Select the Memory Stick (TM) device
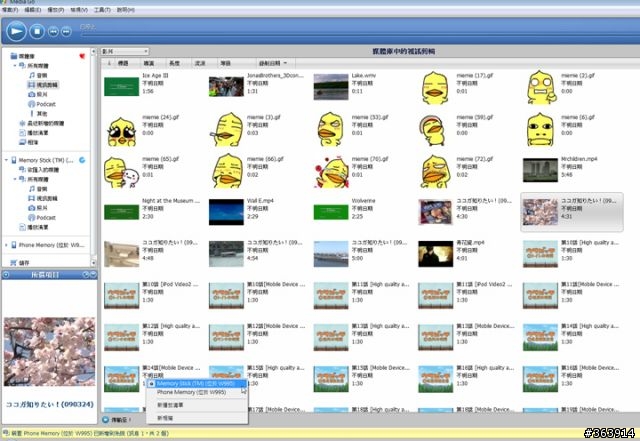Viewport: 640px width, 441px height. point(42,160)
